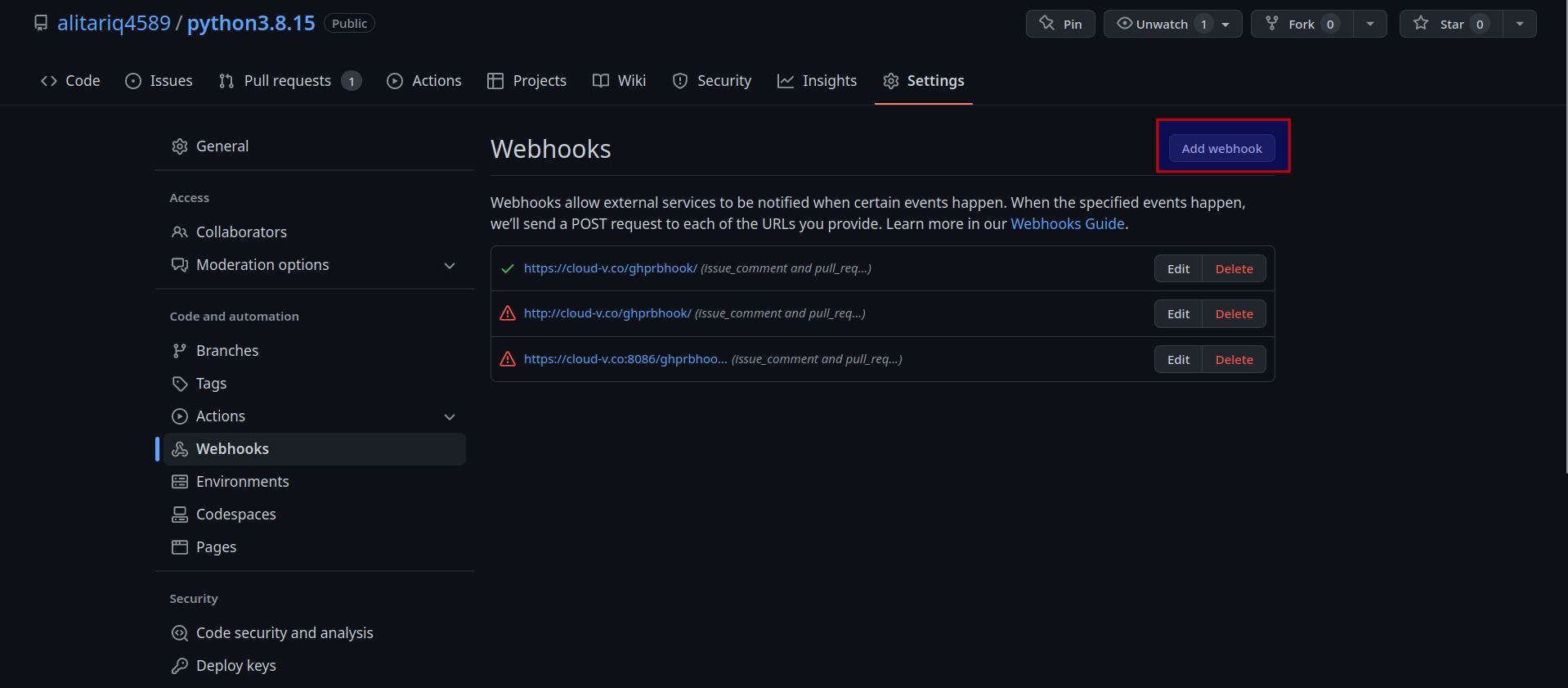Click the Tags tag icon

pyautogui.click(x=180, y=384)
